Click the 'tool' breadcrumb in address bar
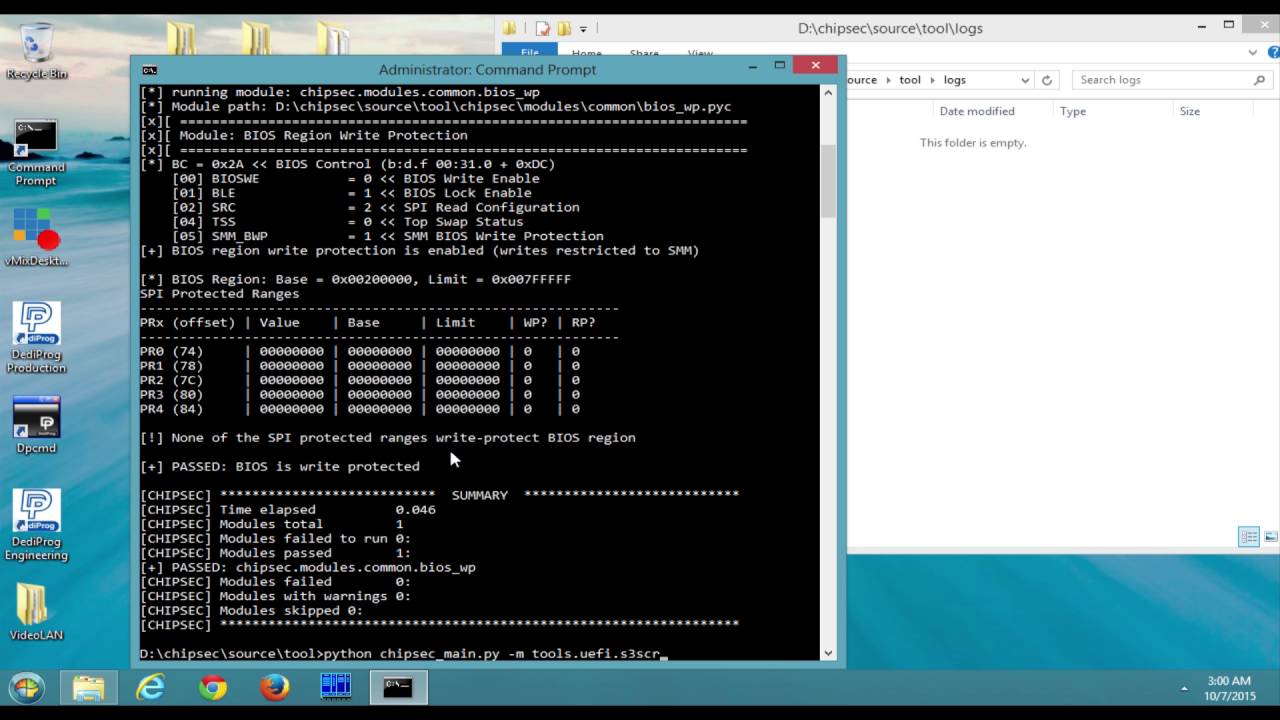Image resolution: width=1280 pixels, height=720 pixels. coord(910,80)
